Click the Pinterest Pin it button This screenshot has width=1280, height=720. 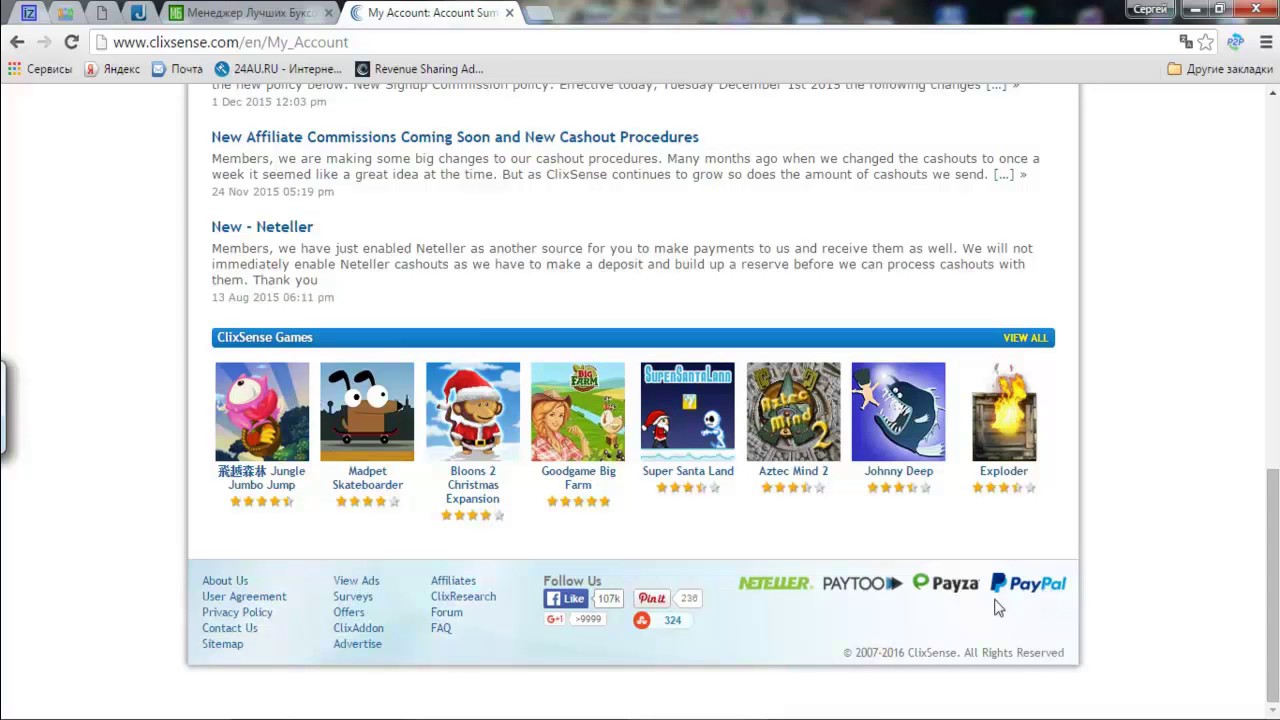click(x=652, y=599)
